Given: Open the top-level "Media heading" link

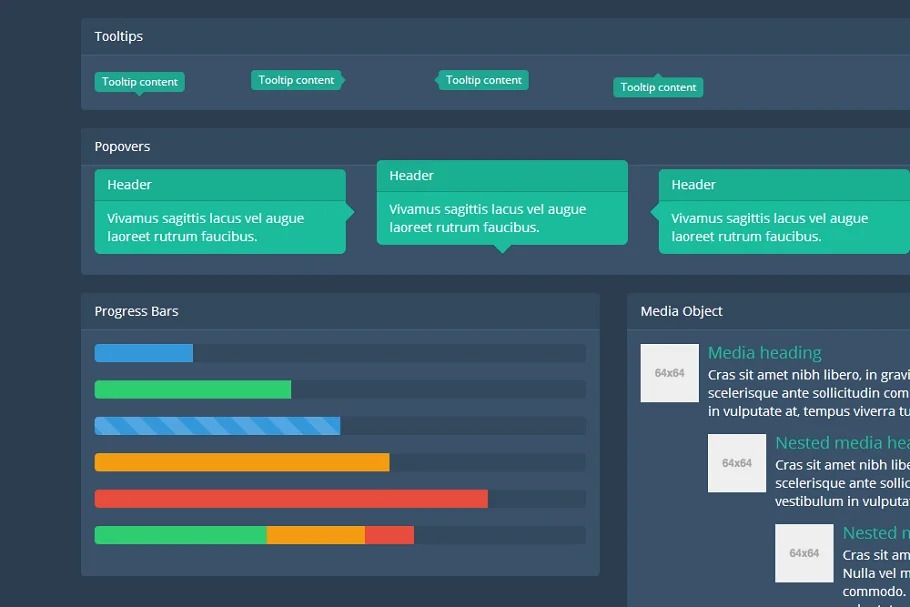Looking at the screenshot, I should click(764, 353).
